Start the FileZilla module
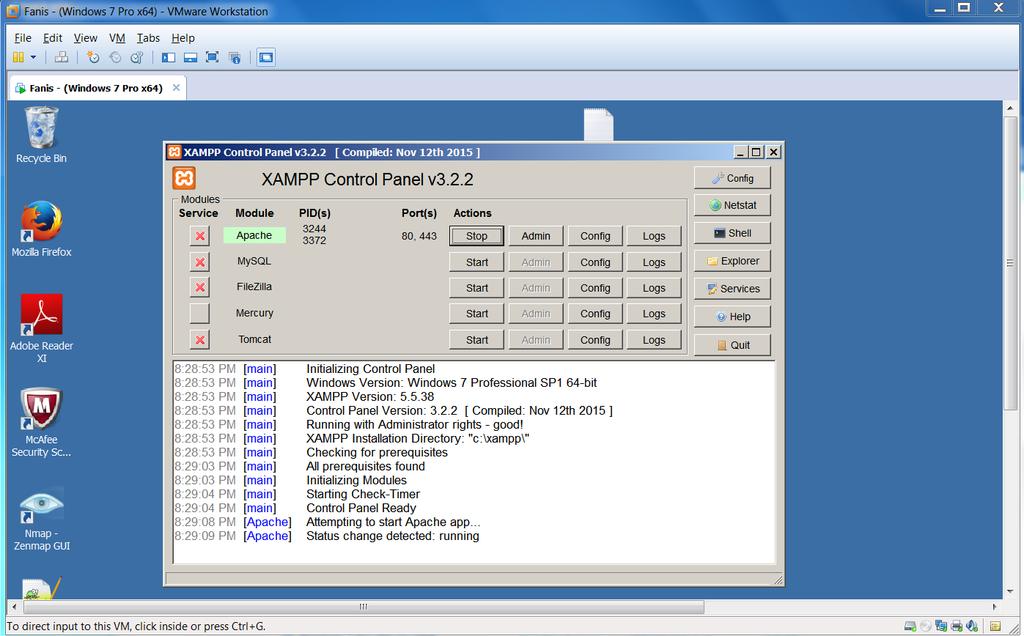1024x636 pixels. 477,288
